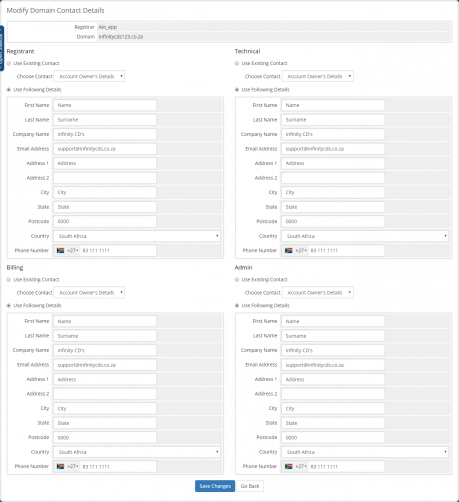Select Technical Use Following Details radio

[x=237, y=90]
